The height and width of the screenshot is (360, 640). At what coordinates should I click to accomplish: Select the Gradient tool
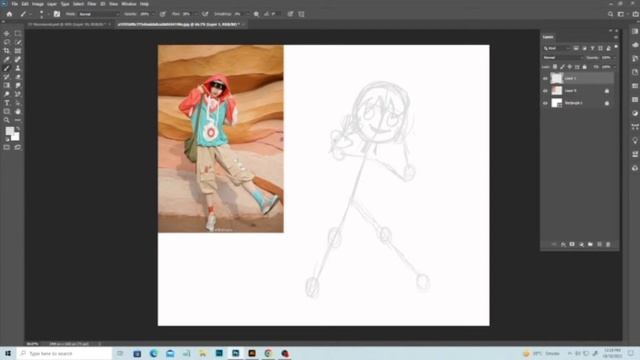pos(7,85)
